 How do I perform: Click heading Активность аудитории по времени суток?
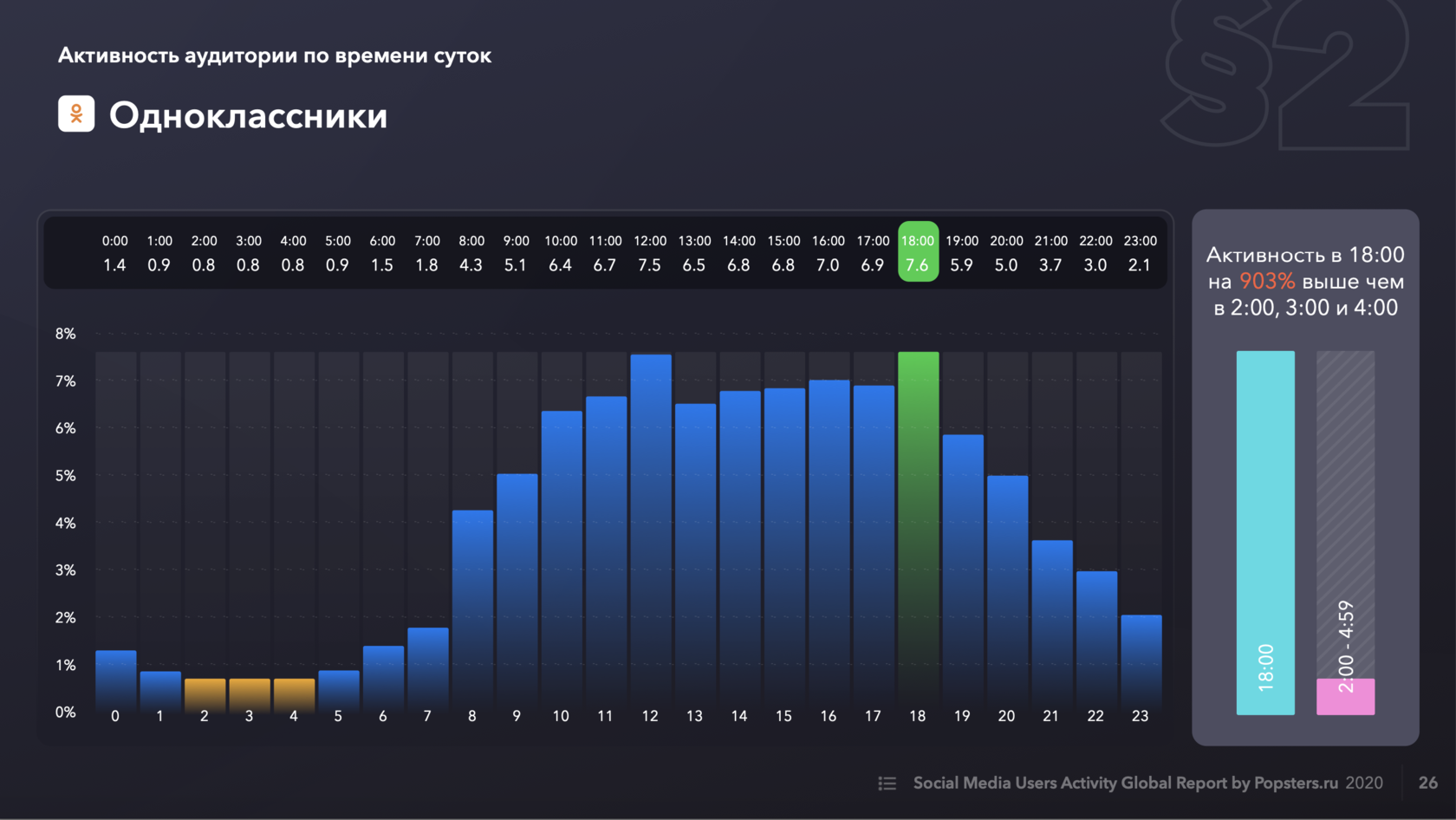275,55
